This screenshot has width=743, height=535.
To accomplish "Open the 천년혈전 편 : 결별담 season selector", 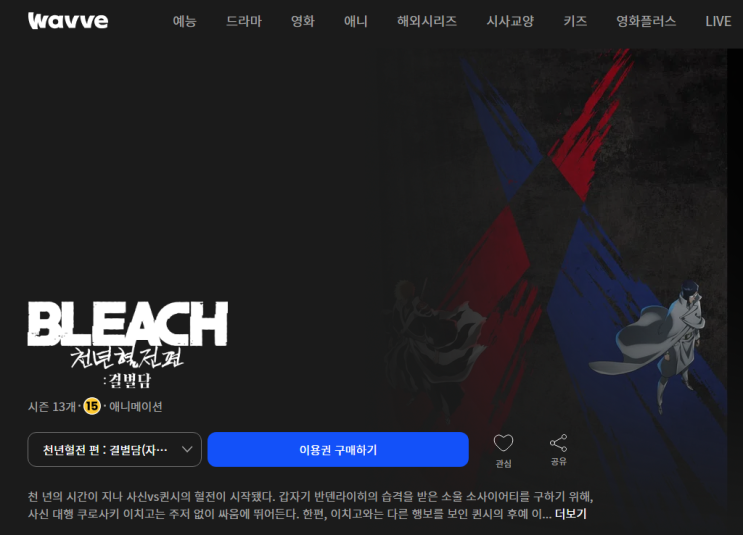I will (115, 449).
